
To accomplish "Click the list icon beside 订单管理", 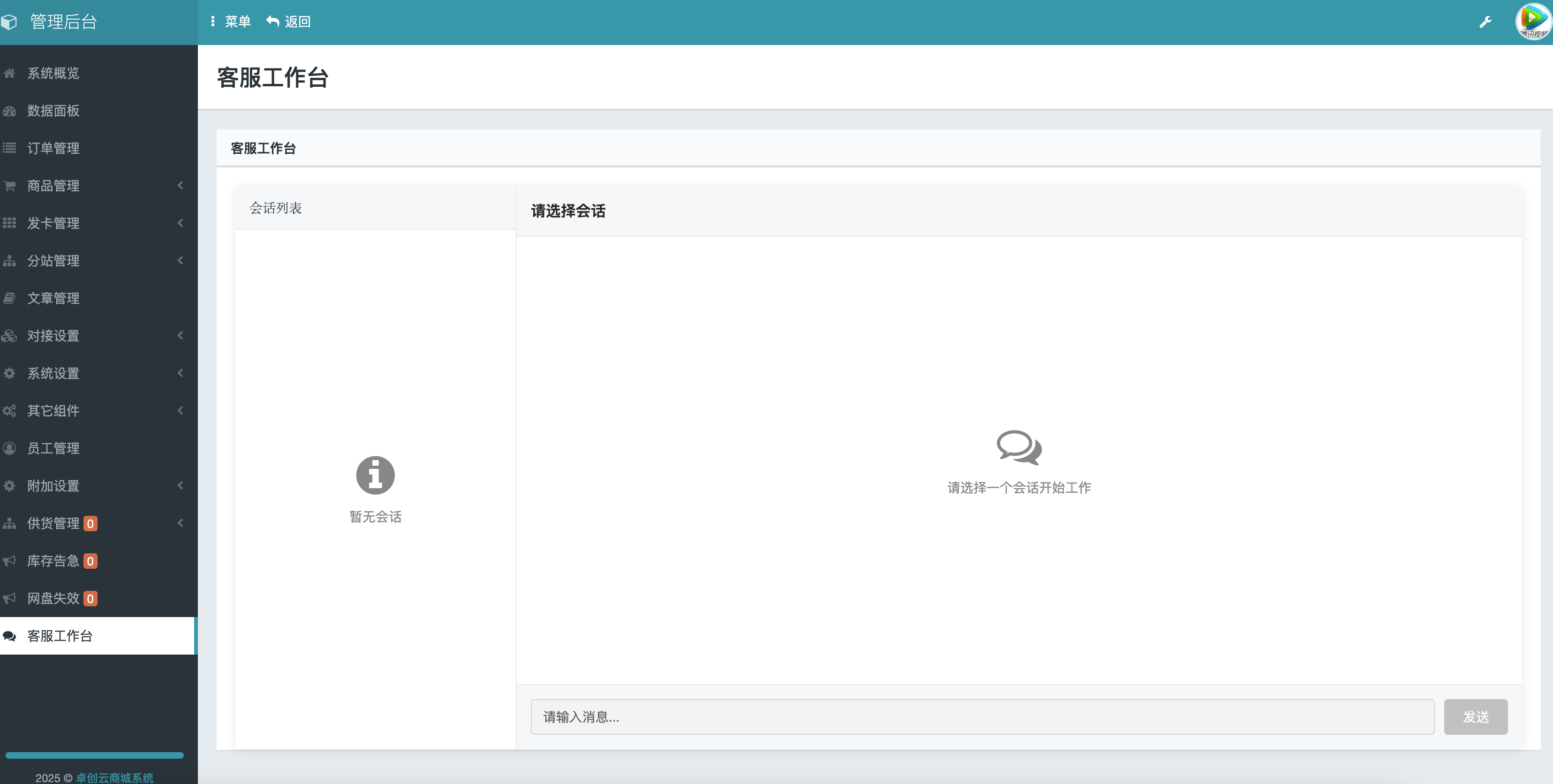I will pyautogui.click(x=10, y=148).
